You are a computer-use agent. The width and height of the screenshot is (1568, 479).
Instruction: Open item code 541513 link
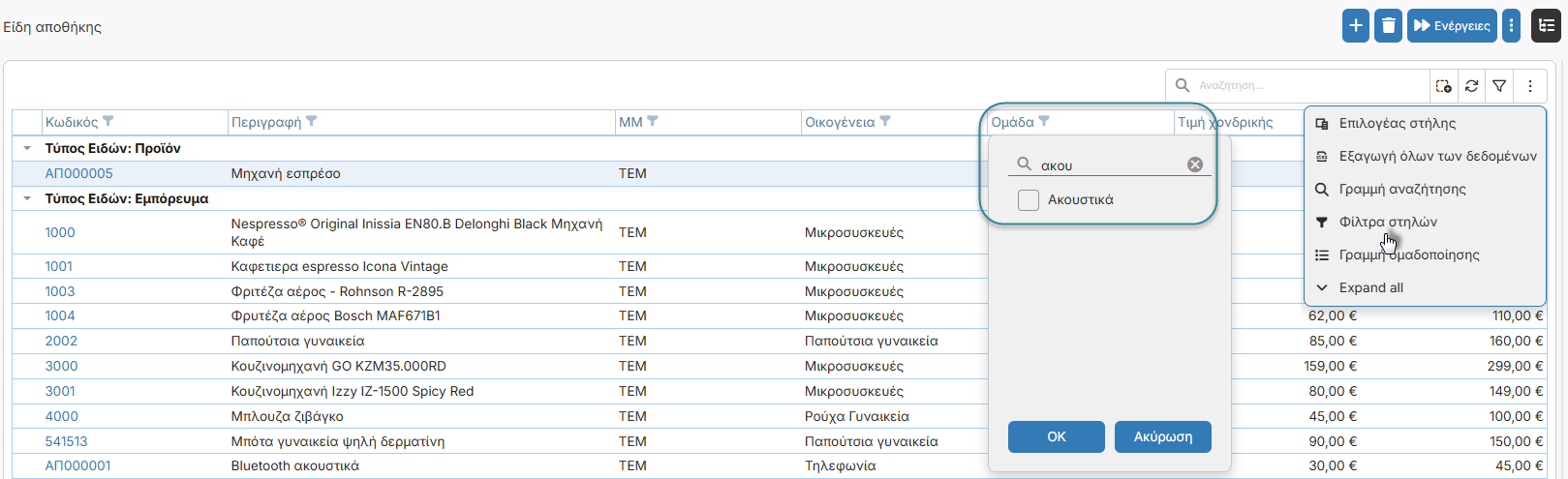point(66,441)
